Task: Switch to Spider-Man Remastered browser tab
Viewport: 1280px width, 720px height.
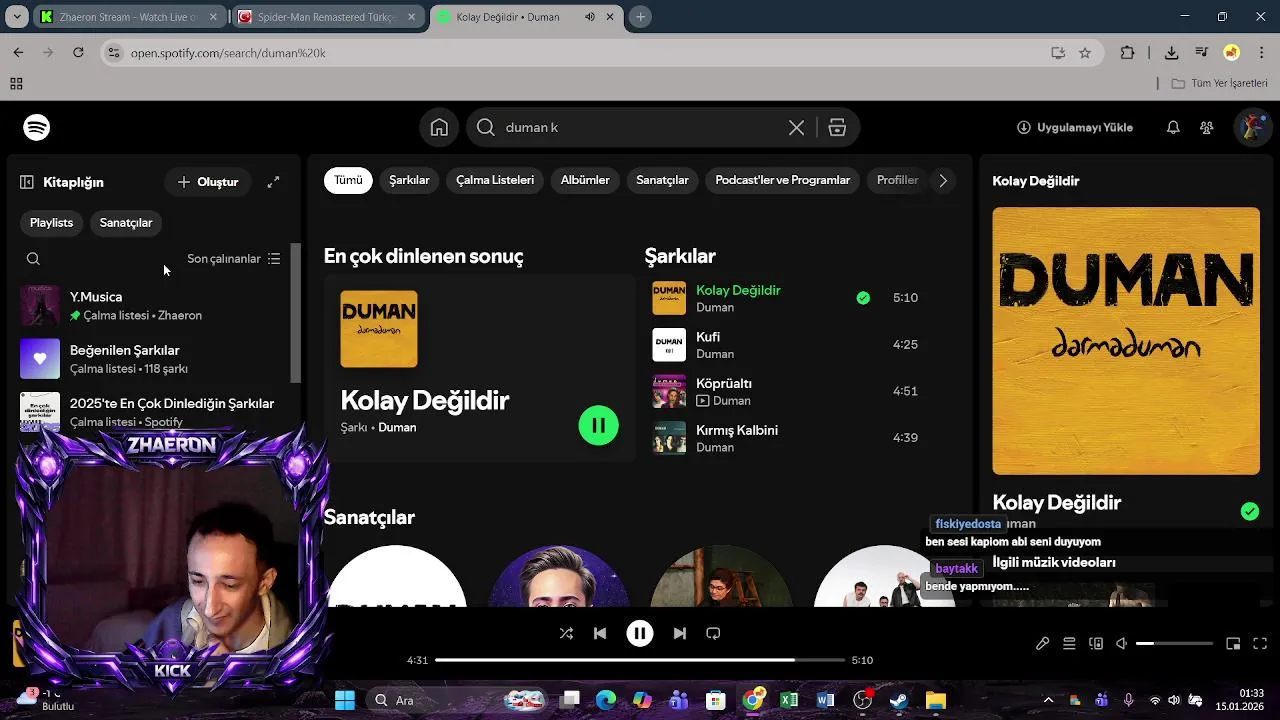Action: pos(327,17)
